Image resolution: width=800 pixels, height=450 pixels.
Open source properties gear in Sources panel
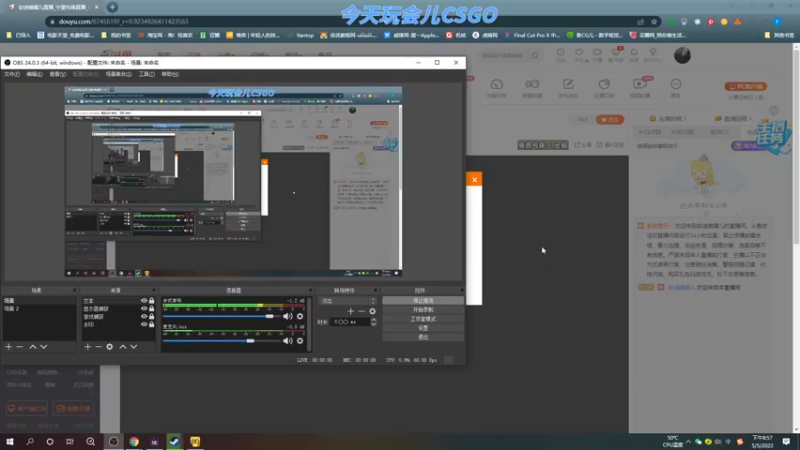tap(110, 347)
